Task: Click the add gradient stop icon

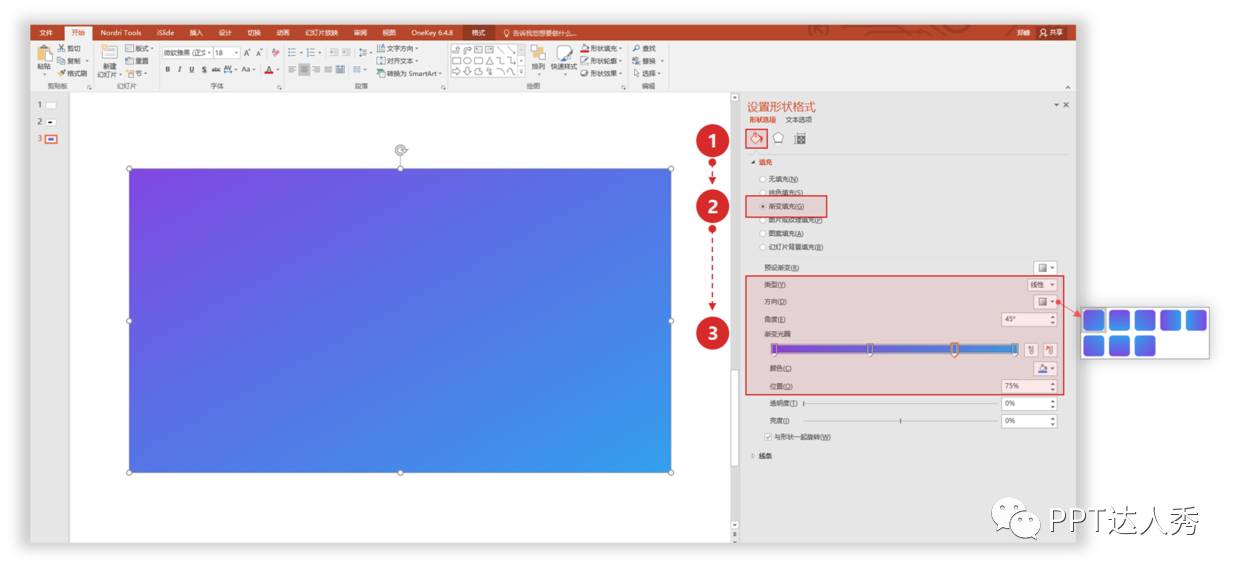Action: tap(1031, 349)
